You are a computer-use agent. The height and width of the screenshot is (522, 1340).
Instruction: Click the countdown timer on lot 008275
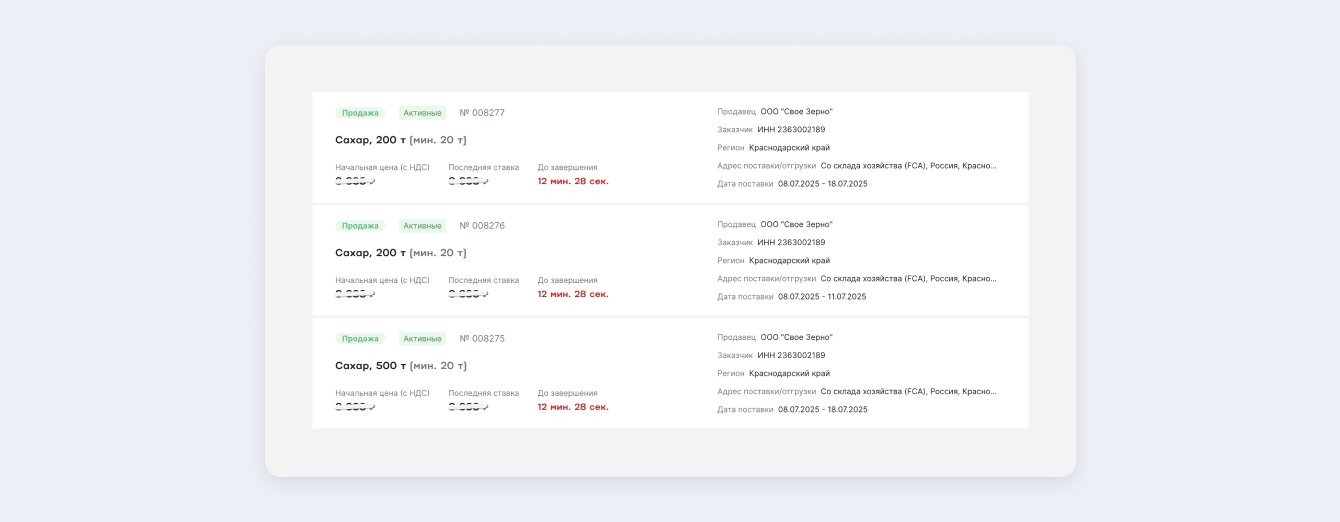tap(573, 407)
